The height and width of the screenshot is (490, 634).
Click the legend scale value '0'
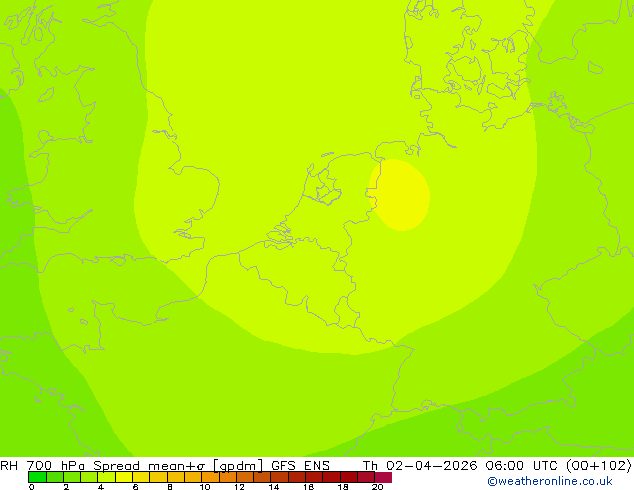32,487
